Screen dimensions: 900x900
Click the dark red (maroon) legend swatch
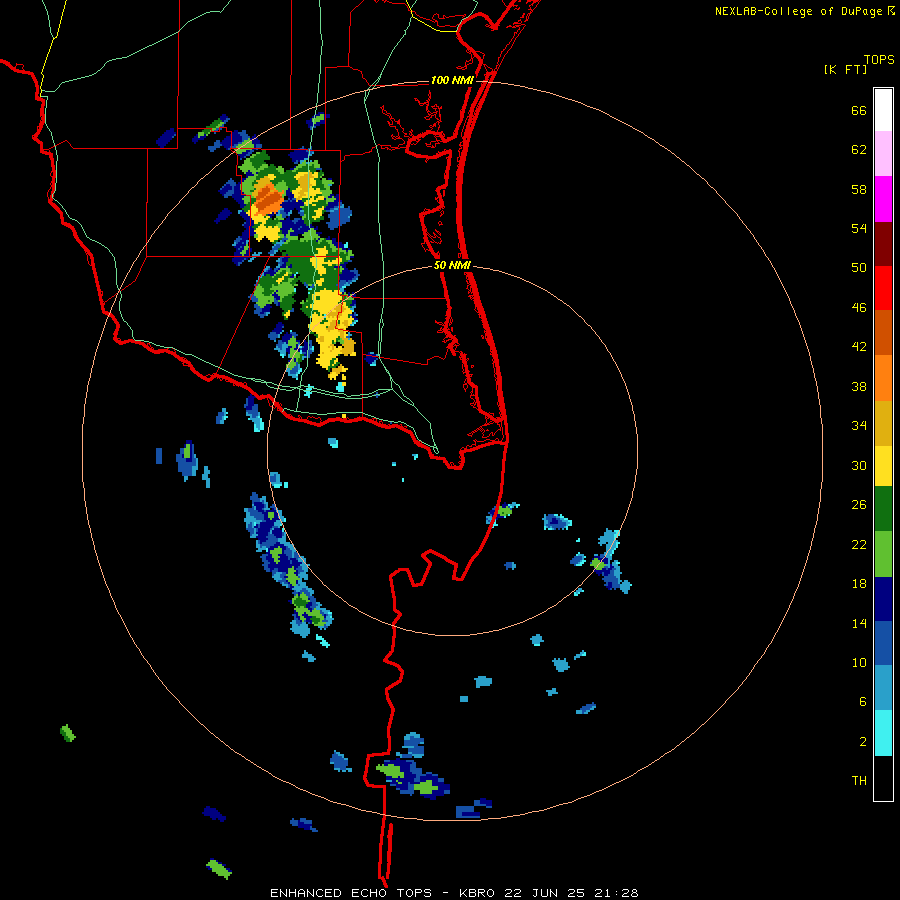click(x=883, y=244)
